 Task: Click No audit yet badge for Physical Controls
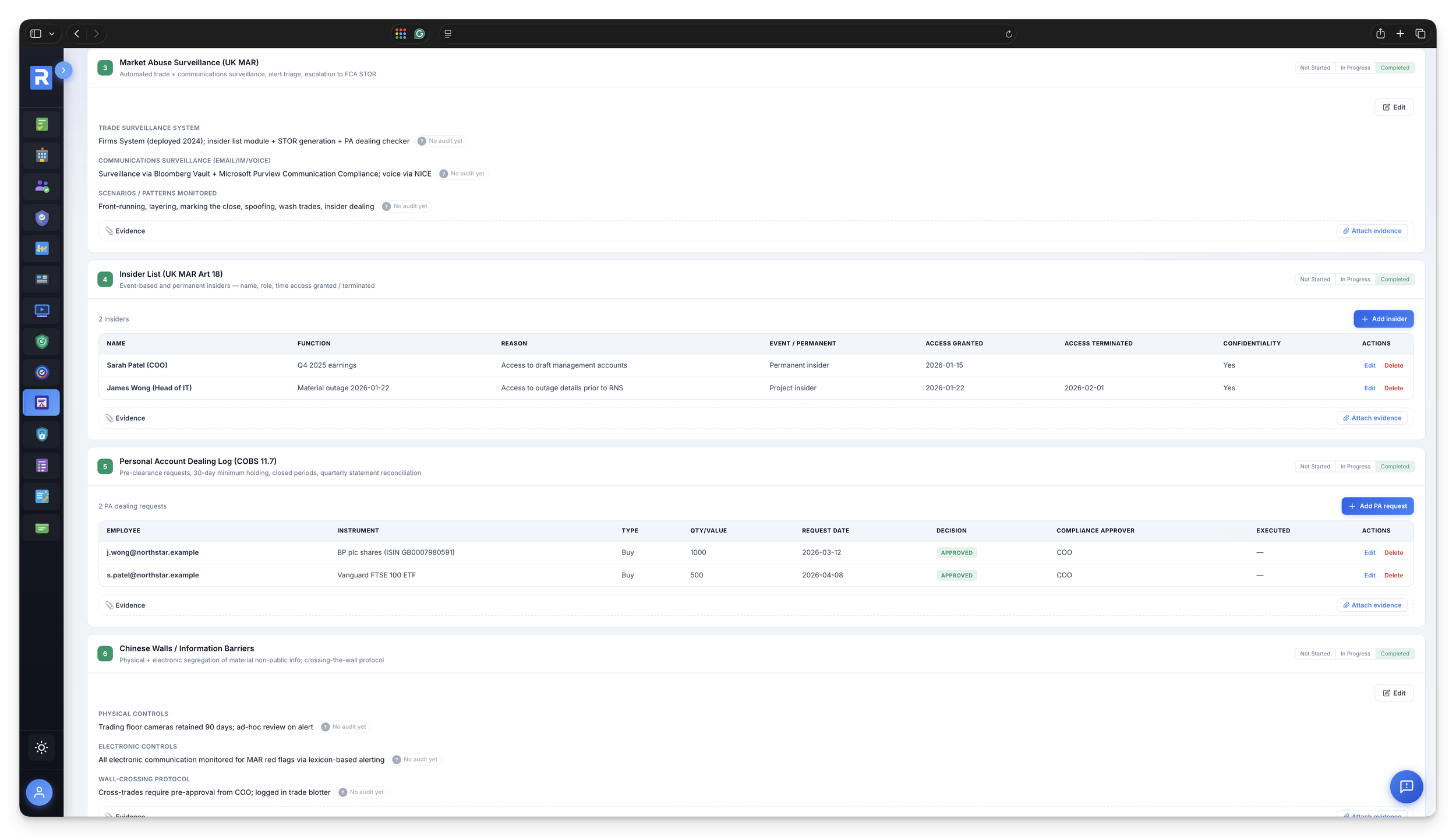345,727
